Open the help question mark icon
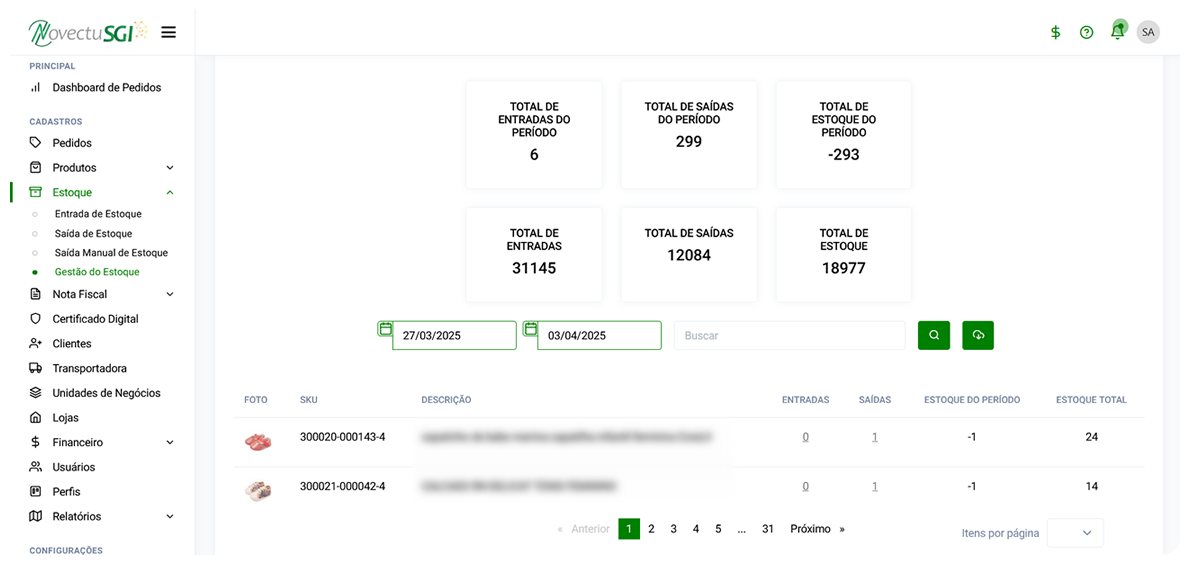The width and height of the screenshot is (1190, 563). (1086, 32)
